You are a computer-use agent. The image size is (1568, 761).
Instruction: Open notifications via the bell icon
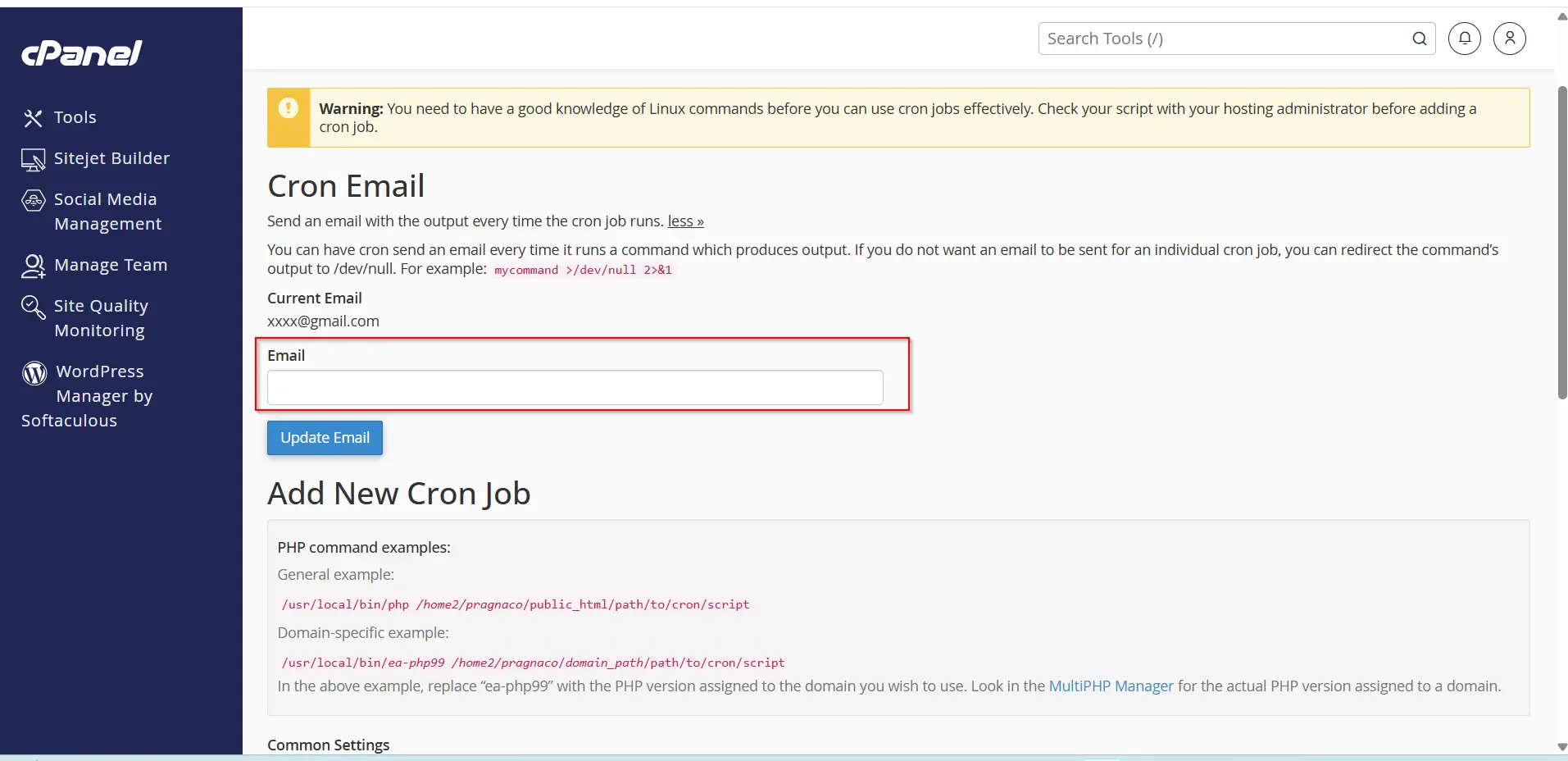[1465, 39]
